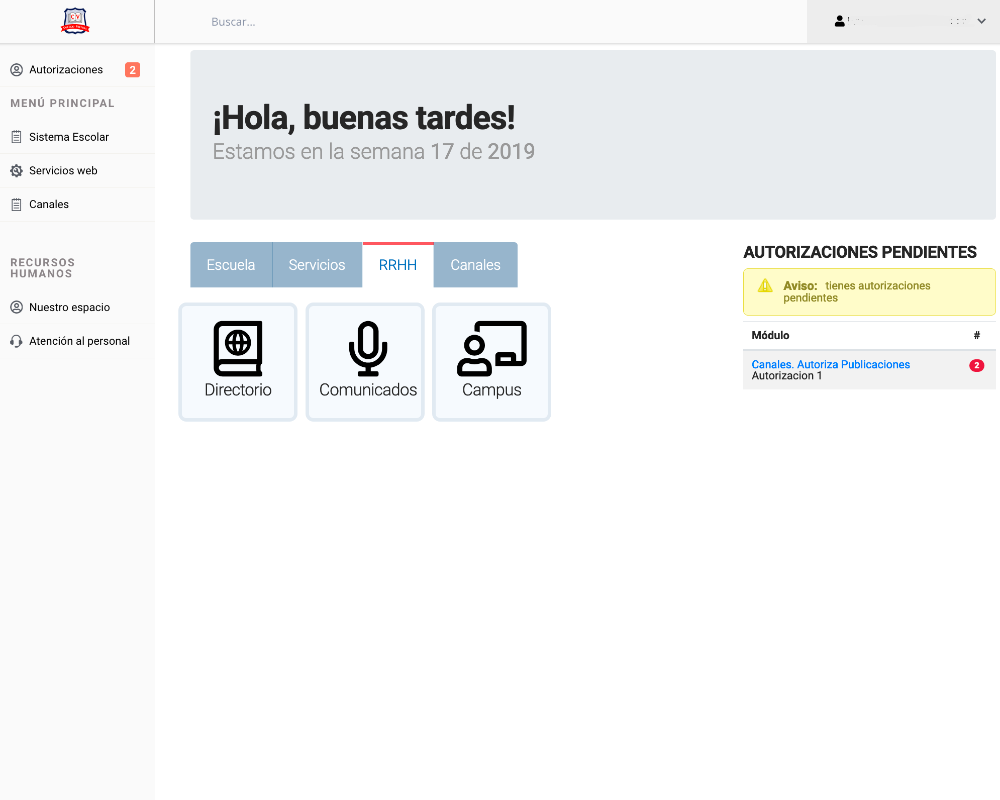The width and height of the screenshot is (1000, 800).
Task: Click the school crest logo
Action: 75,21
